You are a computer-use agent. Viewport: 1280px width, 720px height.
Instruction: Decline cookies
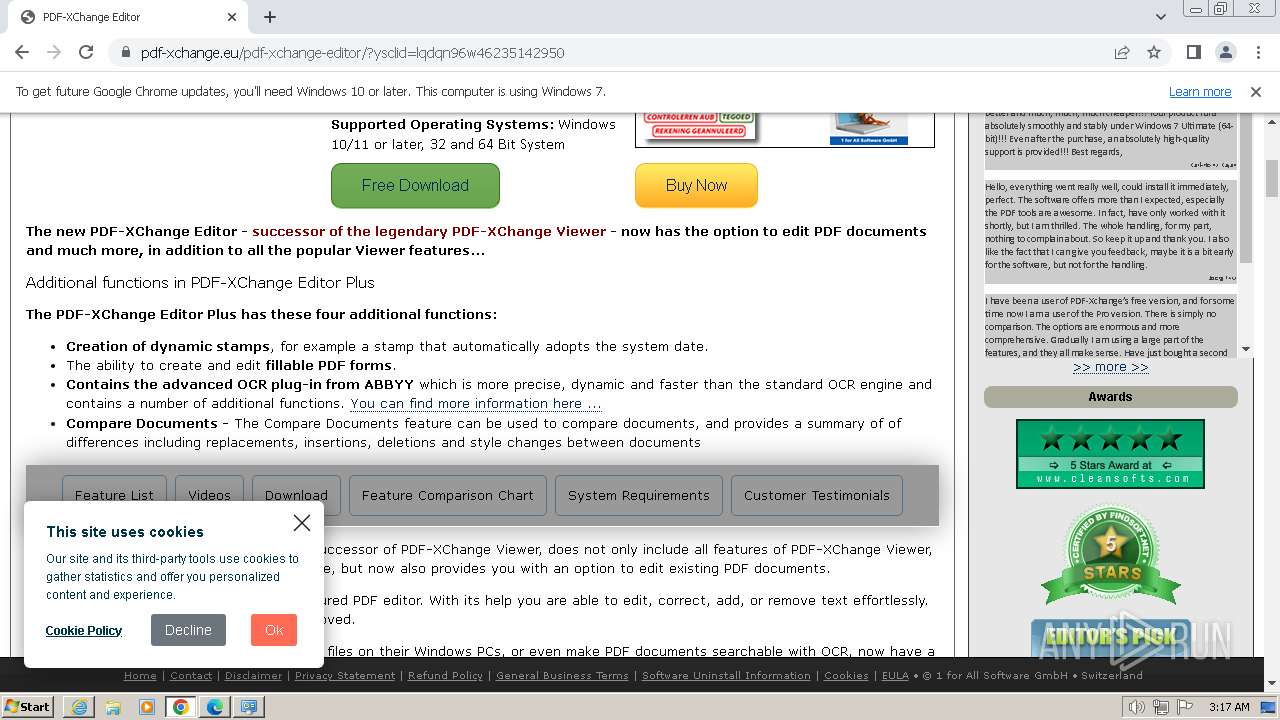click(x=188, y=630)
